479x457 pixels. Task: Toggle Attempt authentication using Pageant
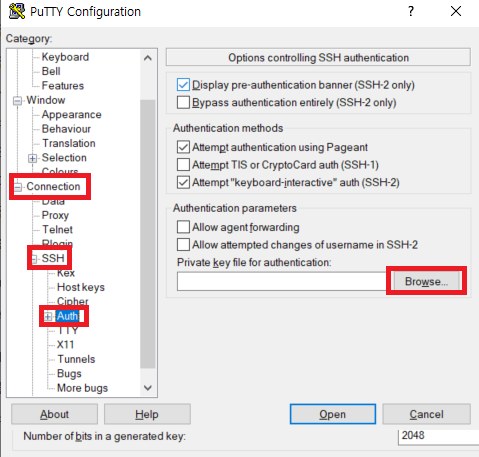tap(183, 147)
